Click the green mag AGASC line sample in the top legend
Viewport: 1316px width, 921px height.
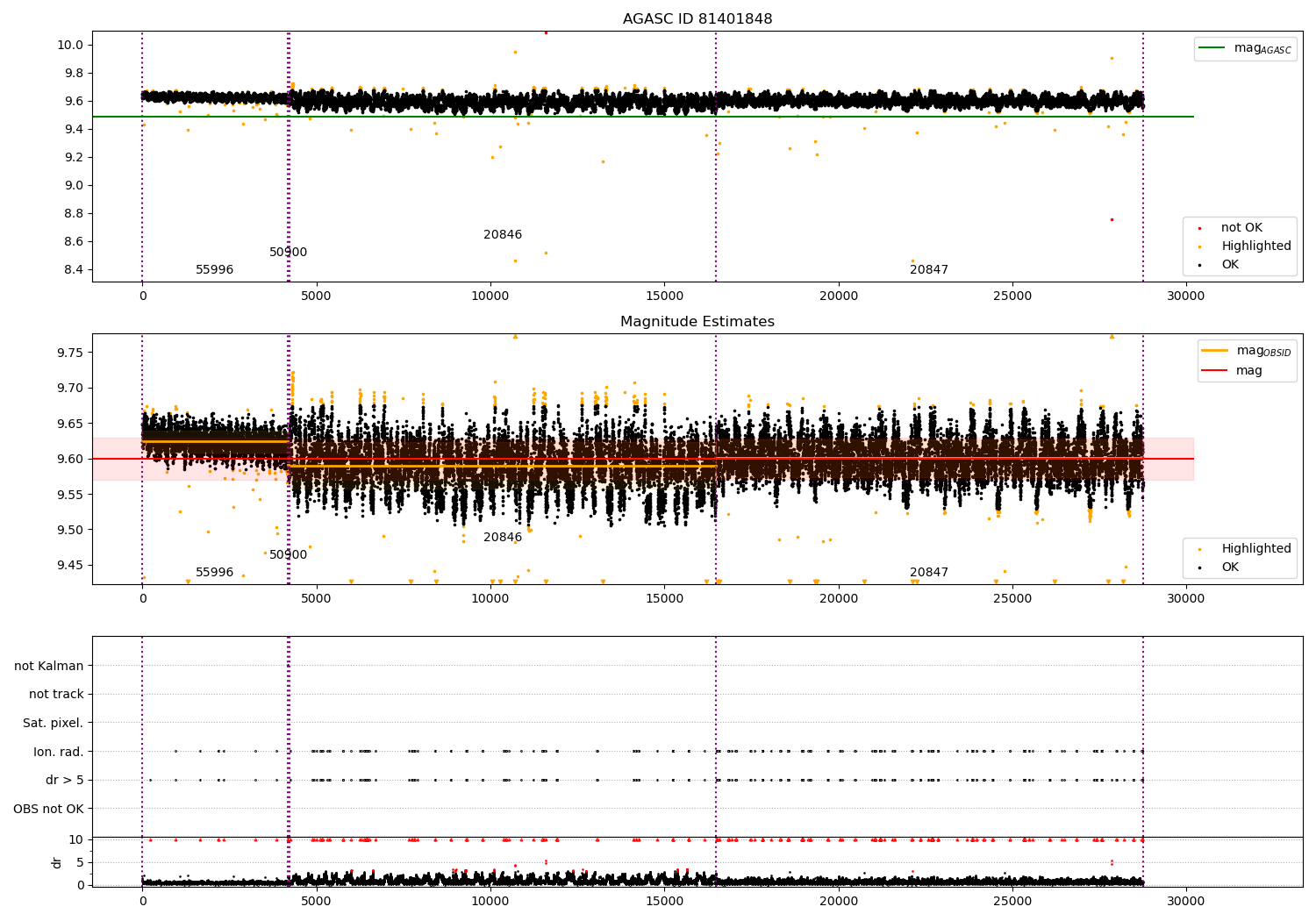1212,48
